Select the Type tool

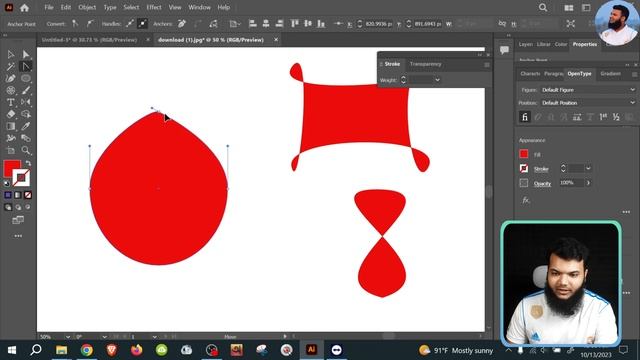tap(11, 102)
